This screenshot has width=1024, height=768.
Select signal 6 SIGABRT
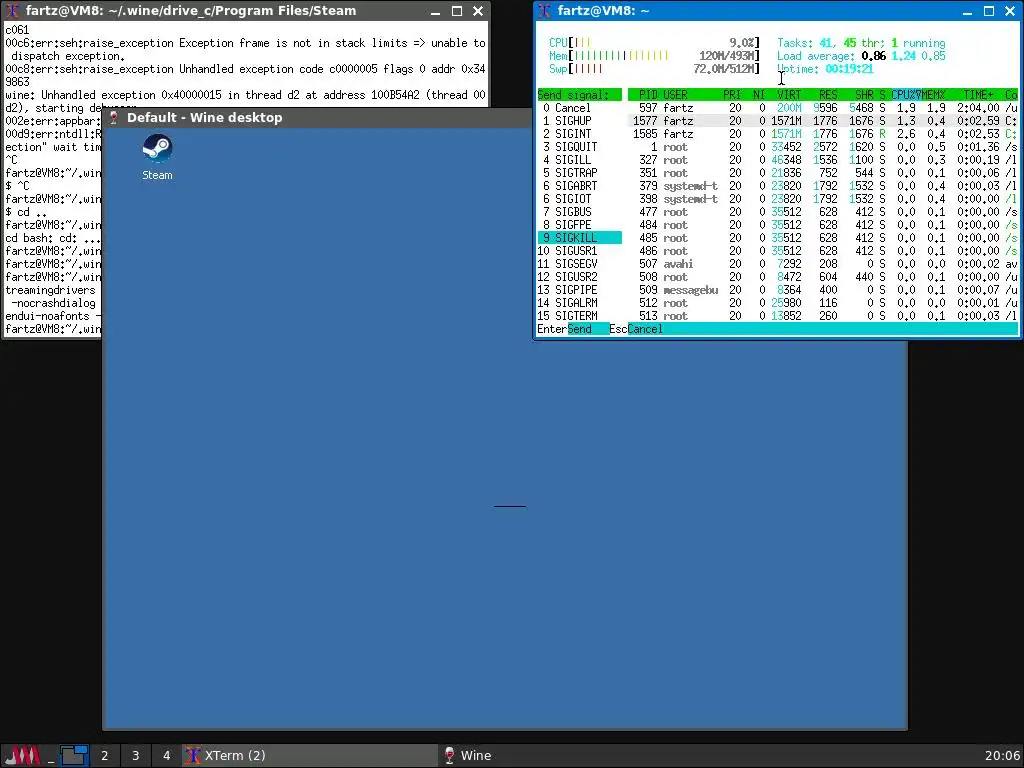coord(579,186)
